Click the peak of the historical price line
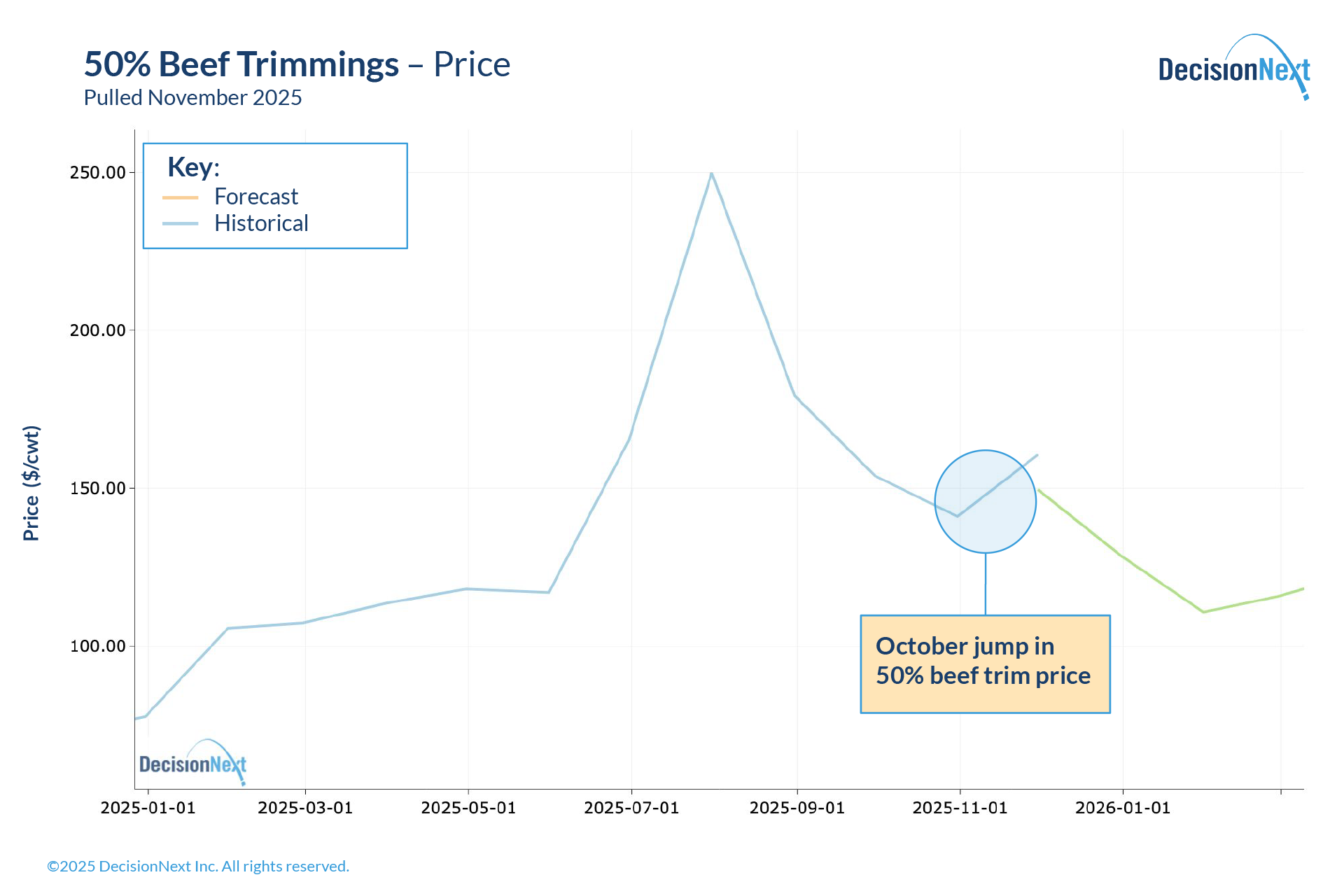This screenshot has height=896, width=1344. click(x=711, y=174)
